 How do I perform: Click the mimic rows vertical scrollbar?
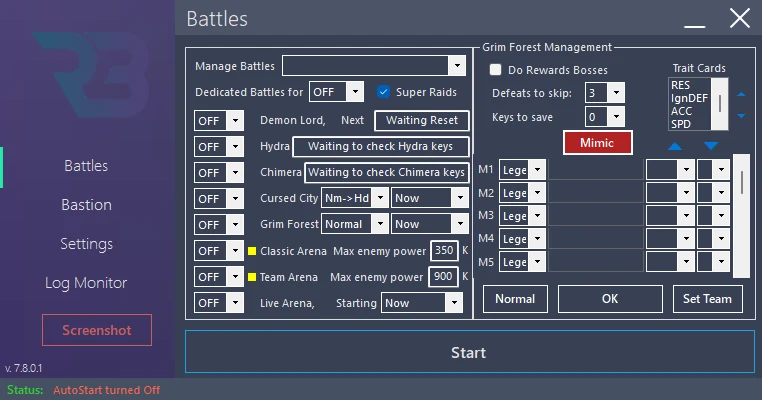pyautogui.click(x=741, y=216)
